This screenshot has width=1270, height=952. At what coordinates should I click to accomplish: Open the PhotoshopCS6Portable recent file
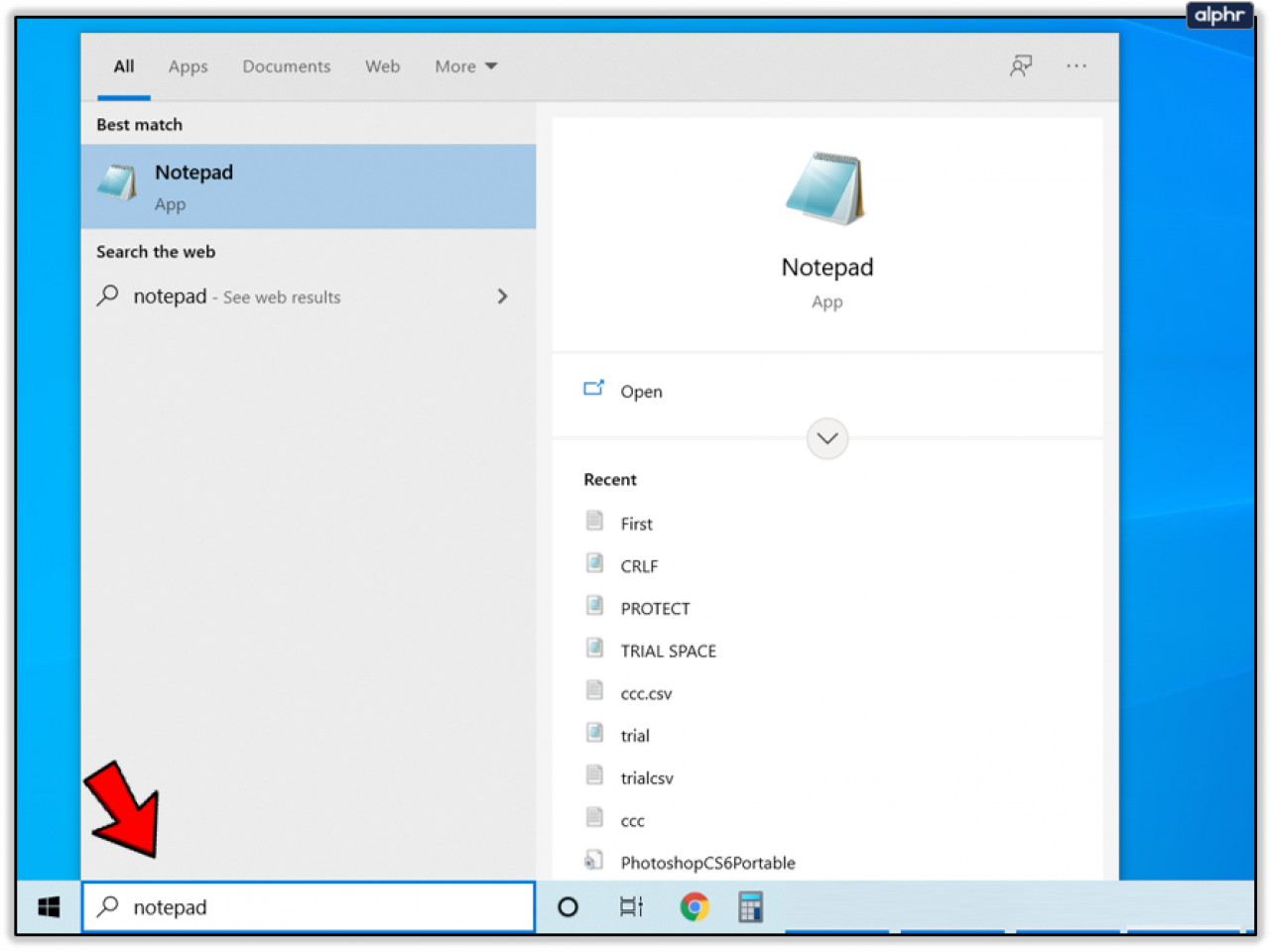pyautogui.click(x=708, y=862)
